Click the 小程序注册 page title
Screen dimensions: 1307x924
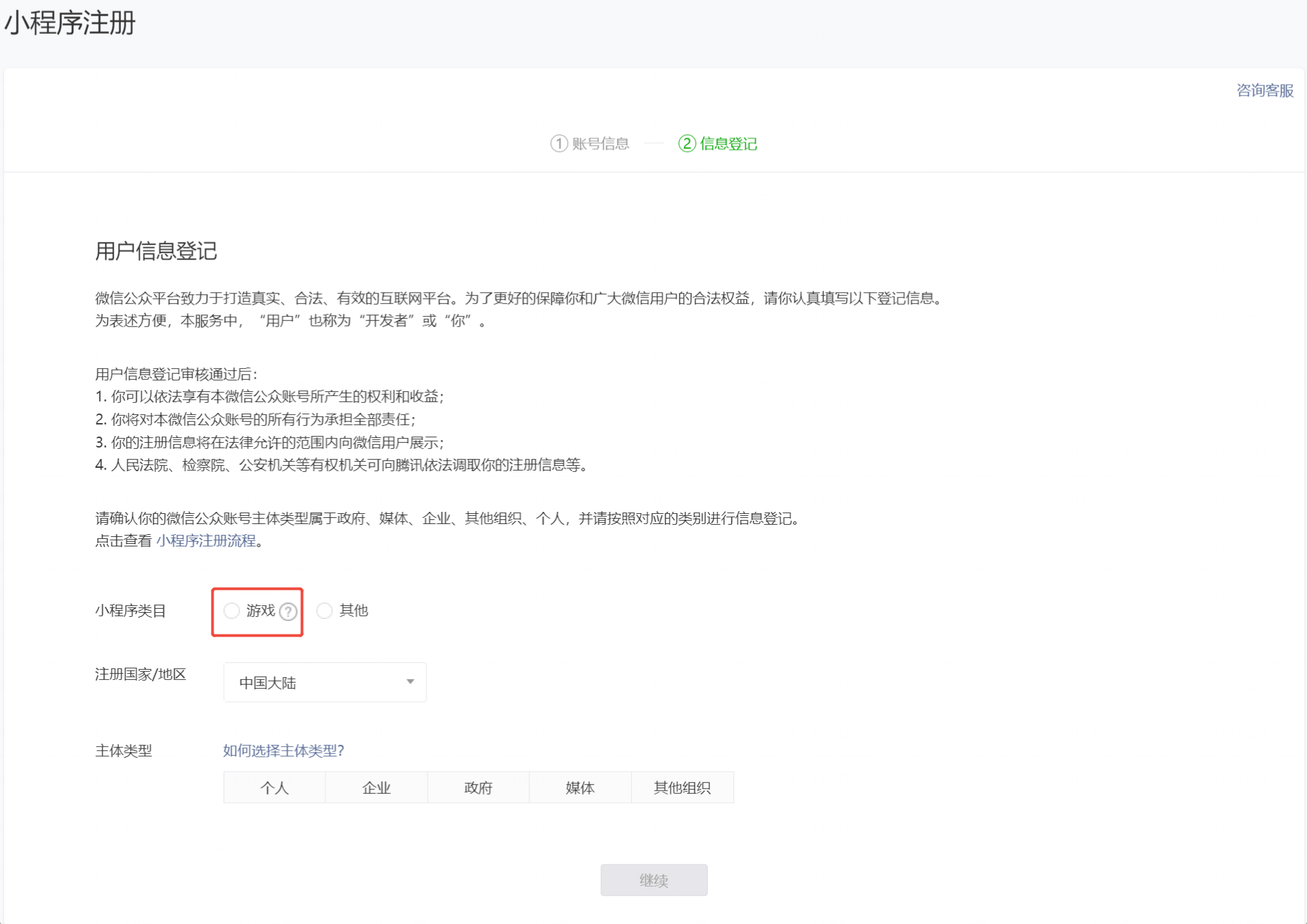(71, 24)
